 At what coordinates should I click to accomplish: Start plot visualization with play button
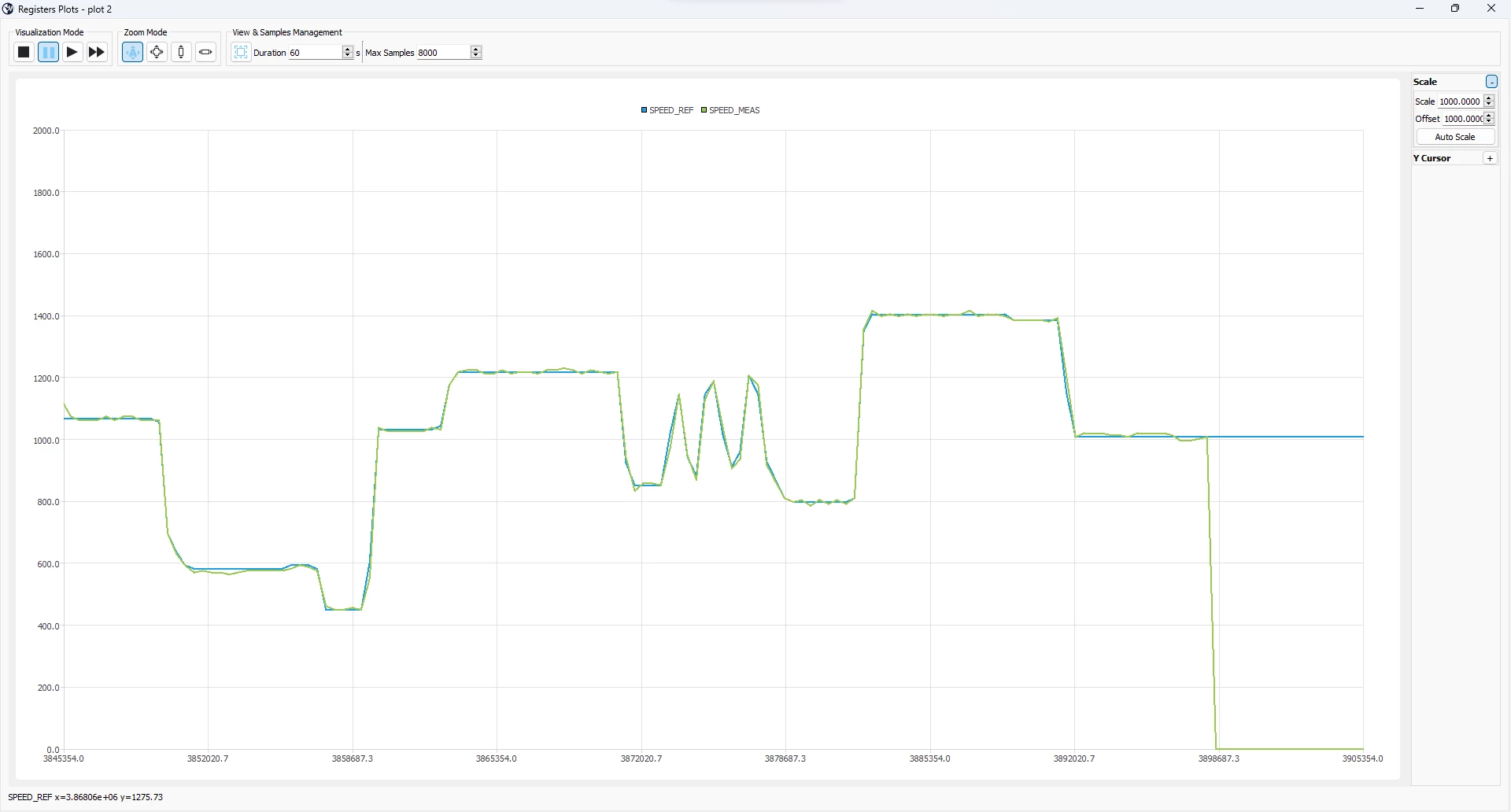click(72, 52)
